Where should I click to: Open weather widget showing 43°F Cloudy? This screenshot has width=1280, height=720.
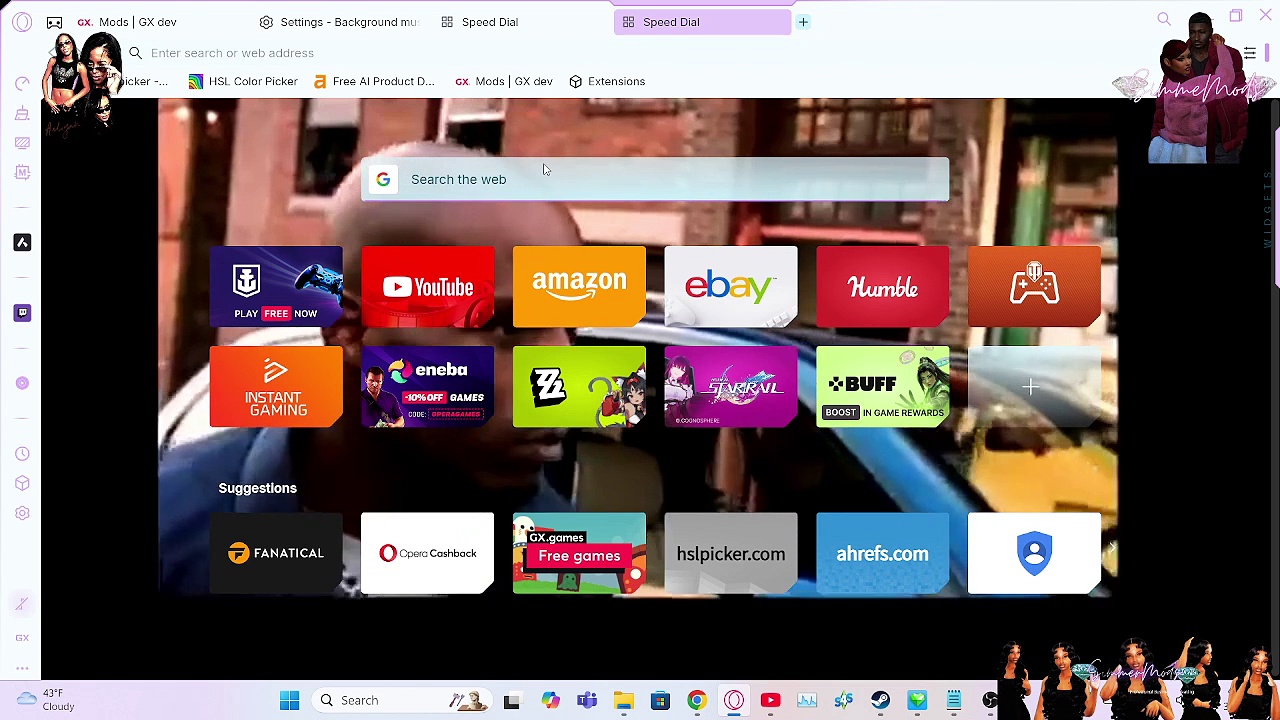45,700
